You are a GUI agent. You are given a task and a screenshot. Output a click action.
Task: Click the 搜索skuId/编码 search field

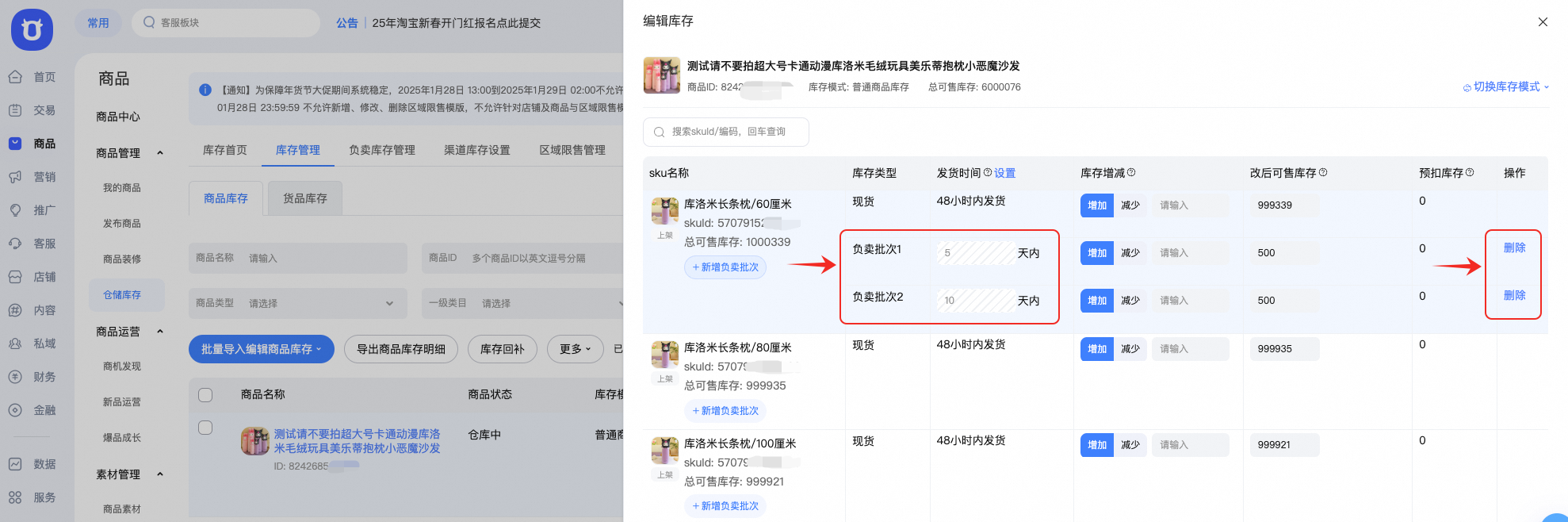tap(726, 132)
